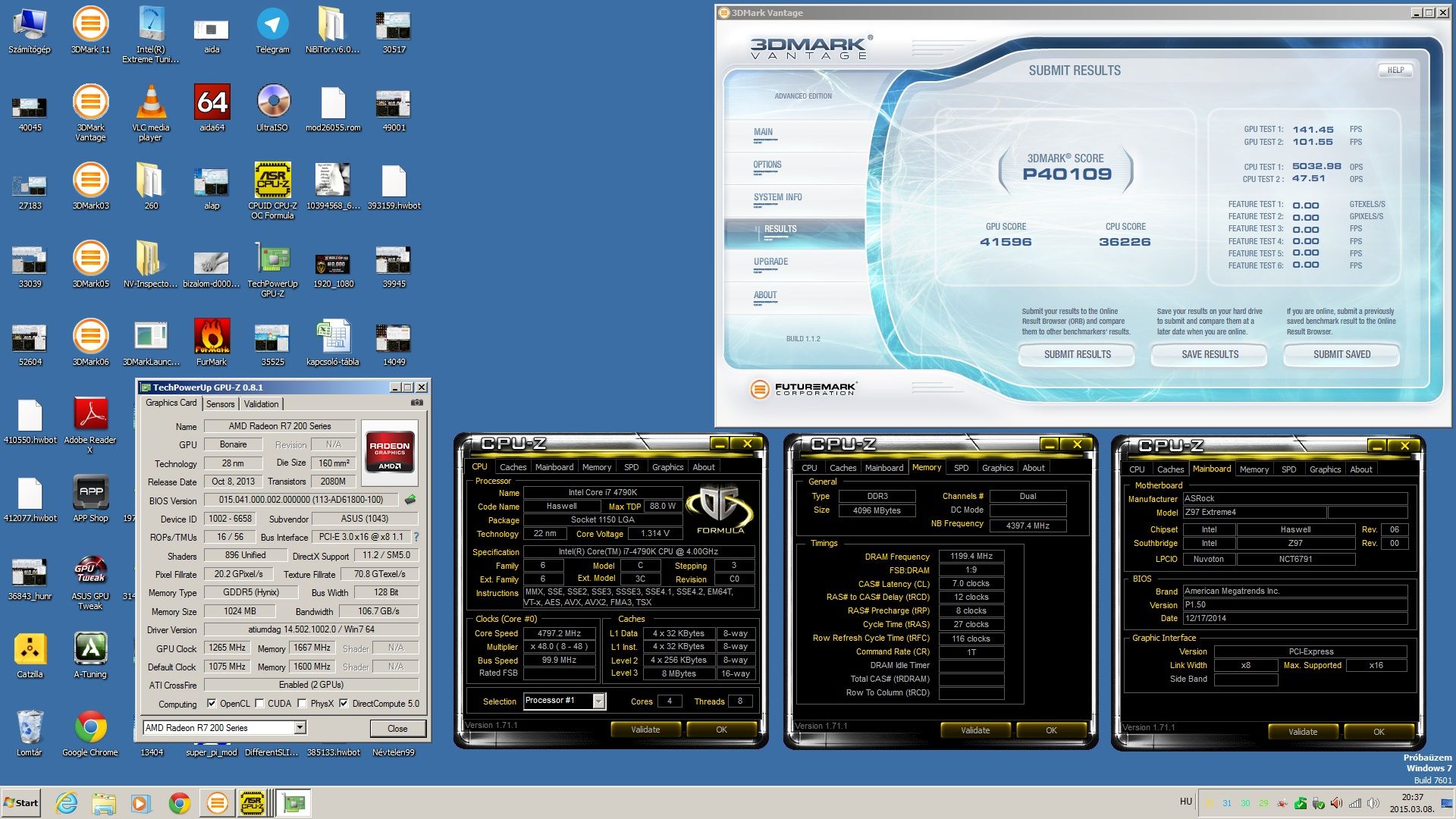Open the MAIN section in 3DMark Vantage
Screen dimensions: 1456x819
pos(763,132)
